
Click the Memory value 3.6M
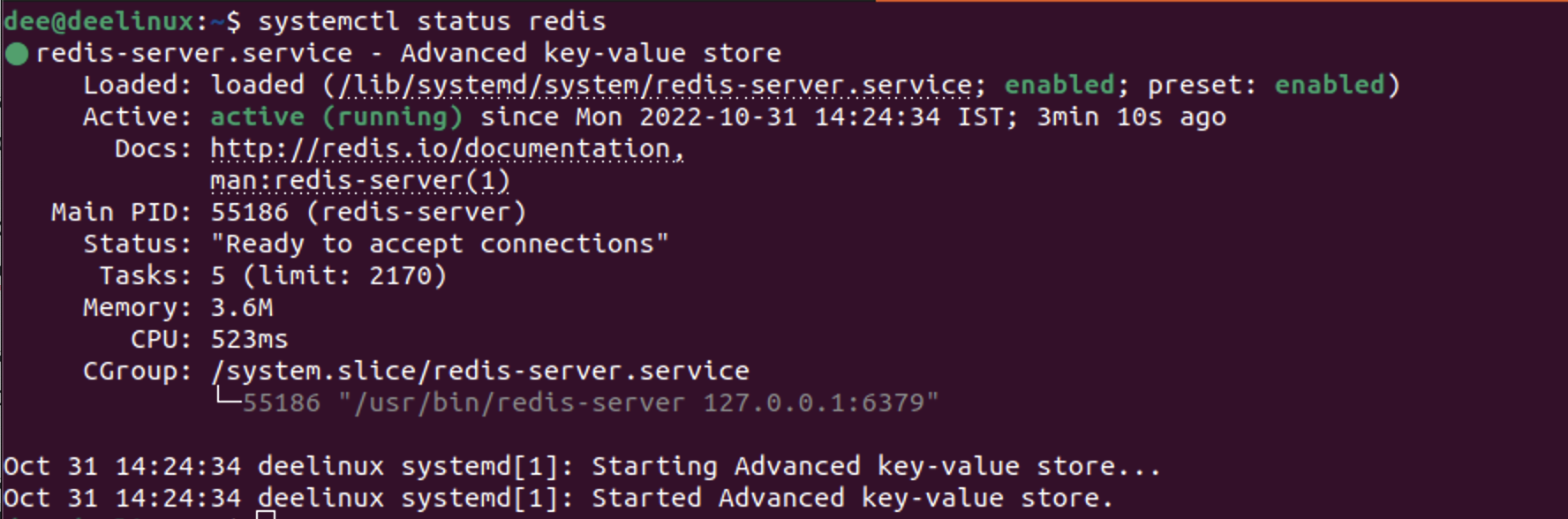242,308
